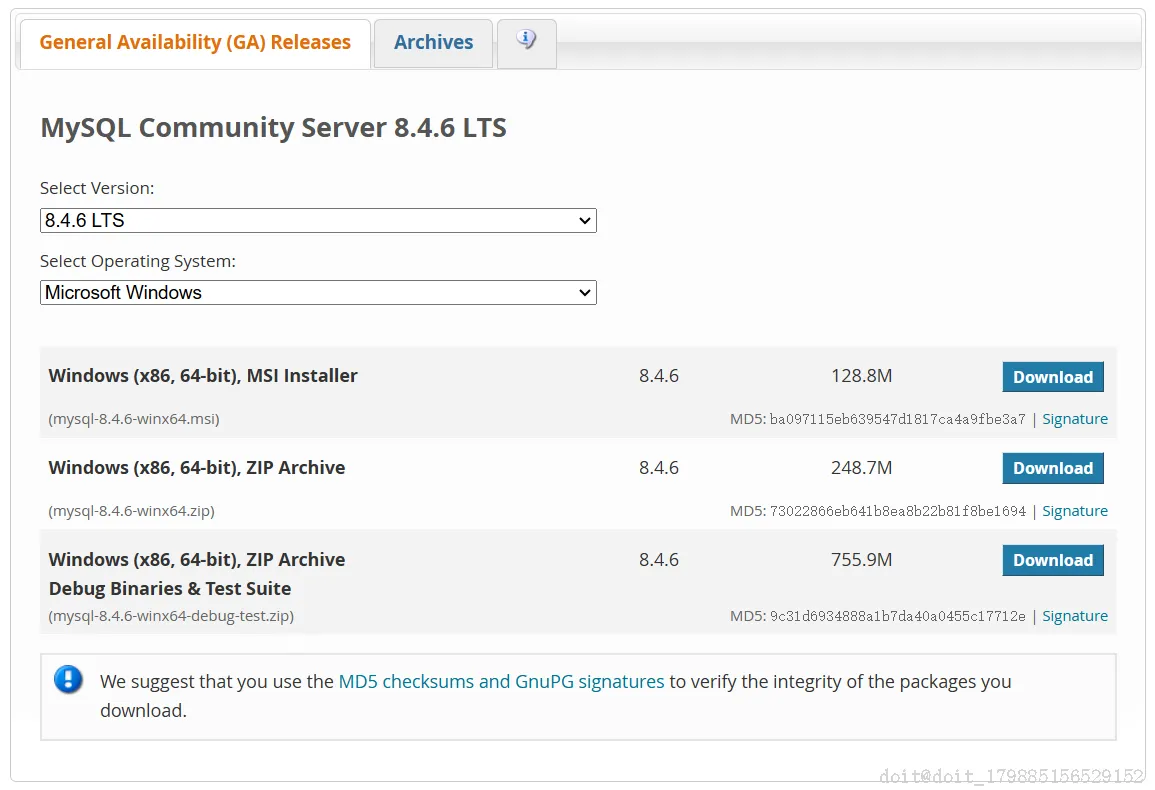
Task: Follow MD5 checksums and GnuPG signatures link
Action: click(x=501, y=682)
